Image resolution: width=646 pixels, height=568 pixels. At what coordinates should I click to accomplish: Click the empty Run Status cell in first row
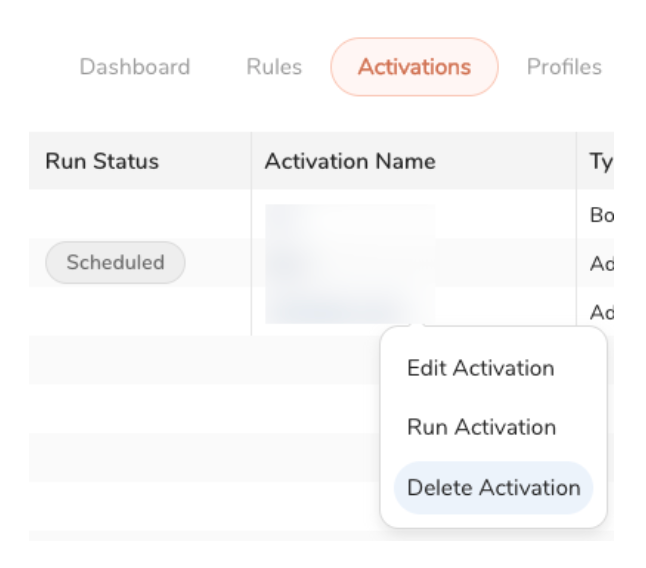140,215
